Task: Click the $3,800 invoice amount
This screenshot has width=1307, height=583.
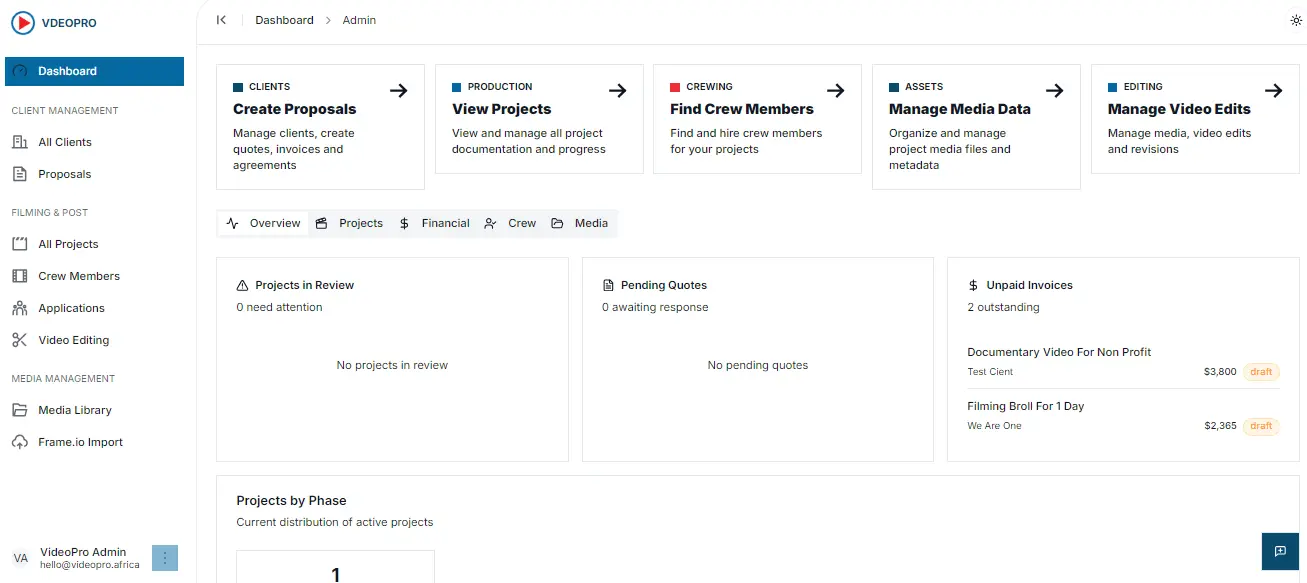Action: 1220,372
